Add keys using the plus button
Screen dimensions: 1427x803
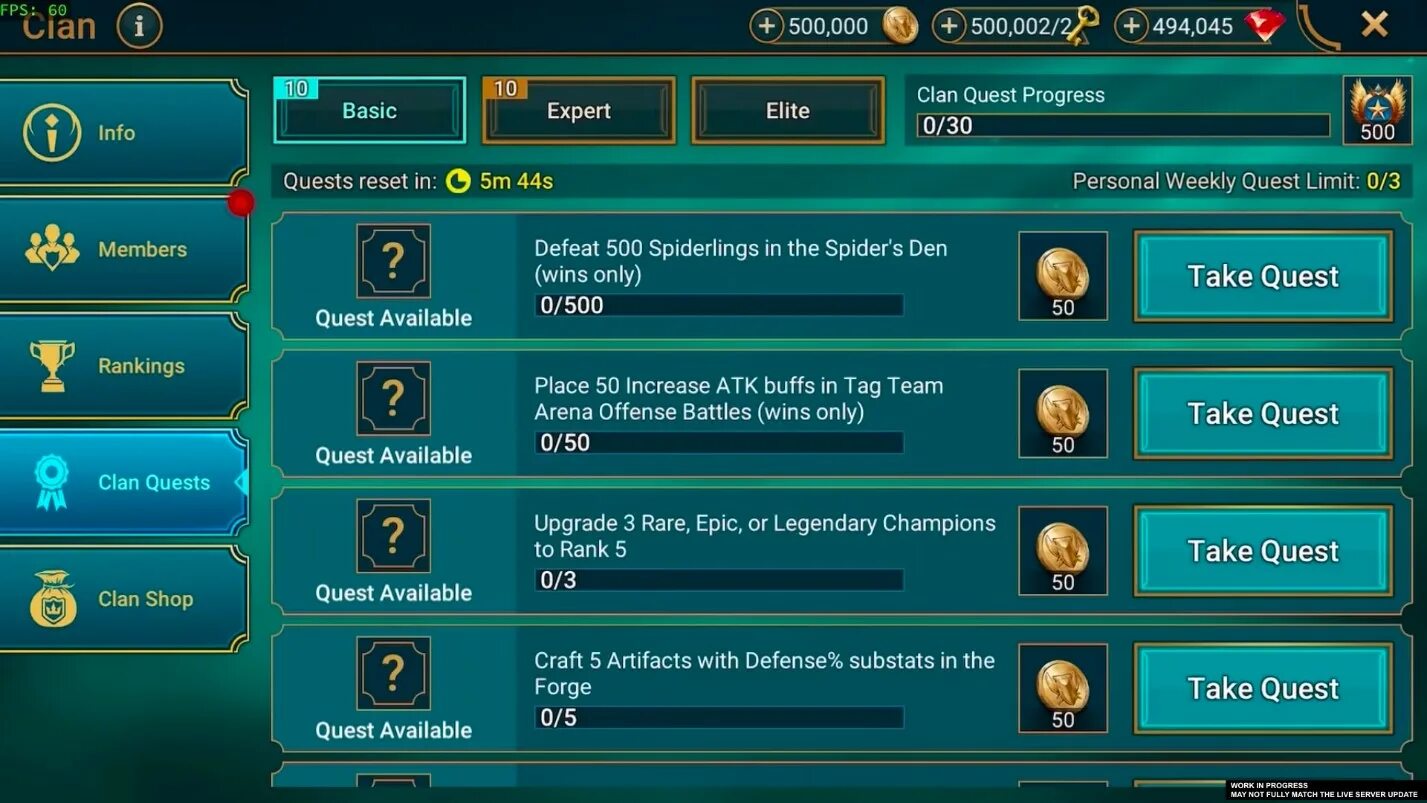pyautogui.click(x=949, y=26)
